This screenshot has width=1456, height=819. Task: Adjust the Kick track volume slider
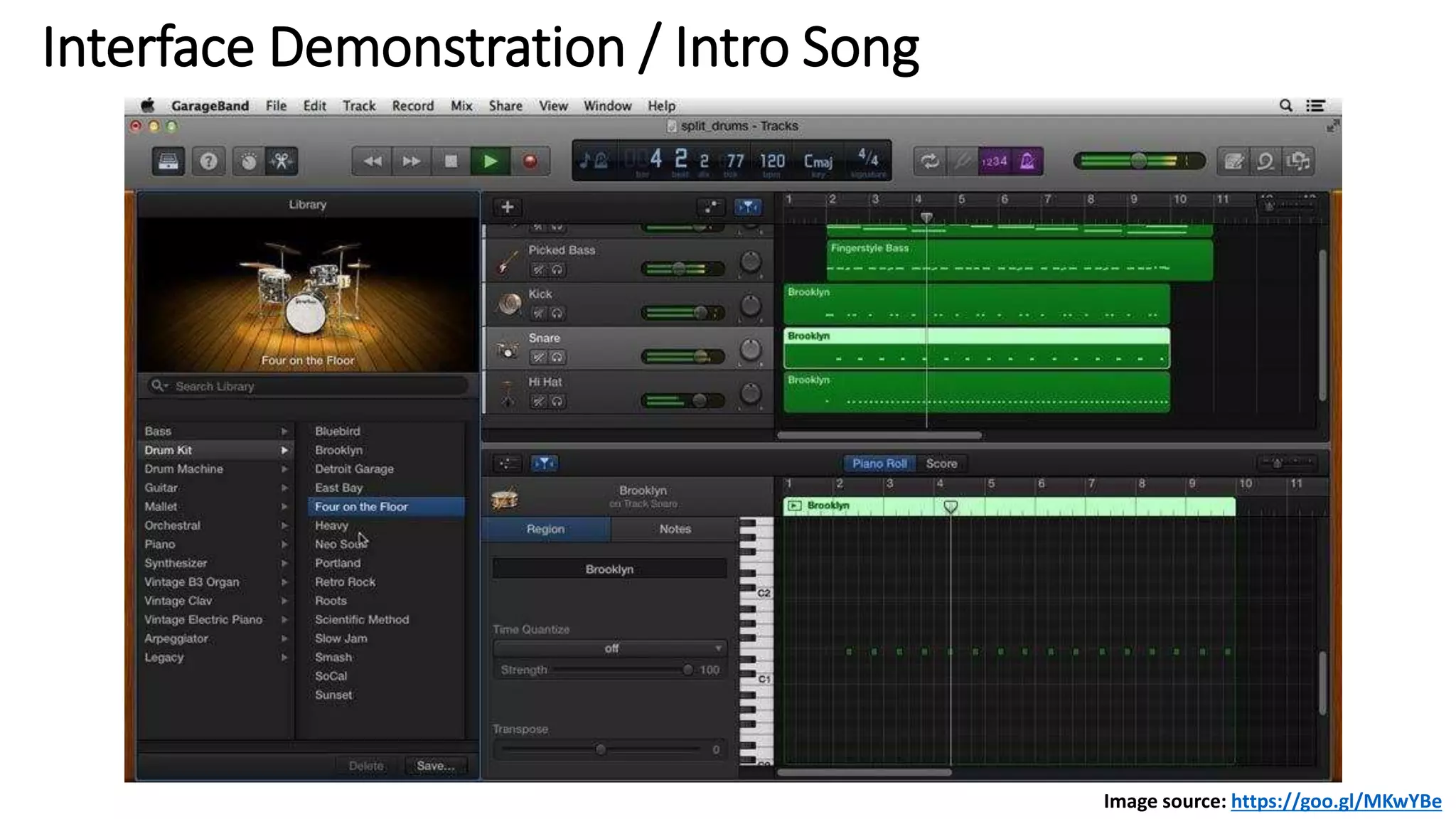coord(682,313)
